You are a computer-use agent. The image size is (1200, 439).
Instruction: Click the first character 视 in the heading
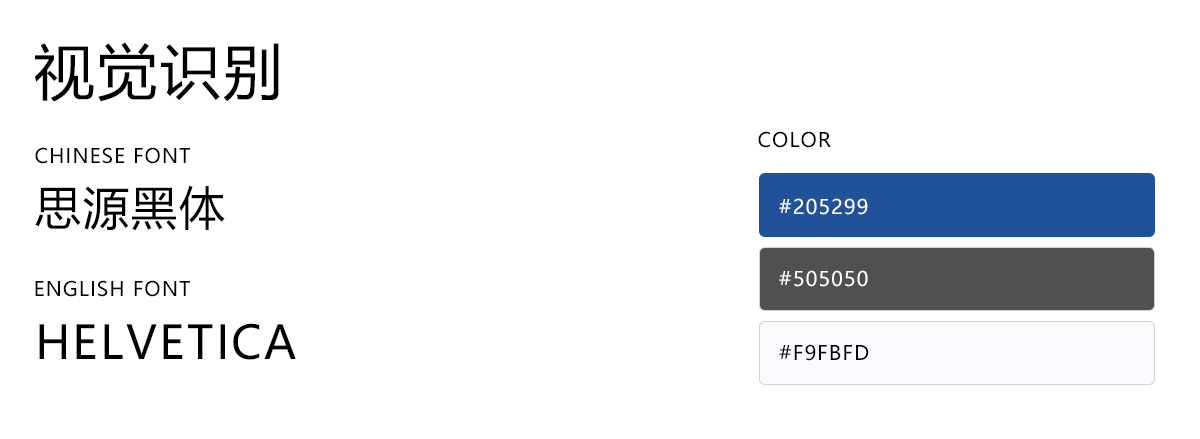64,73
